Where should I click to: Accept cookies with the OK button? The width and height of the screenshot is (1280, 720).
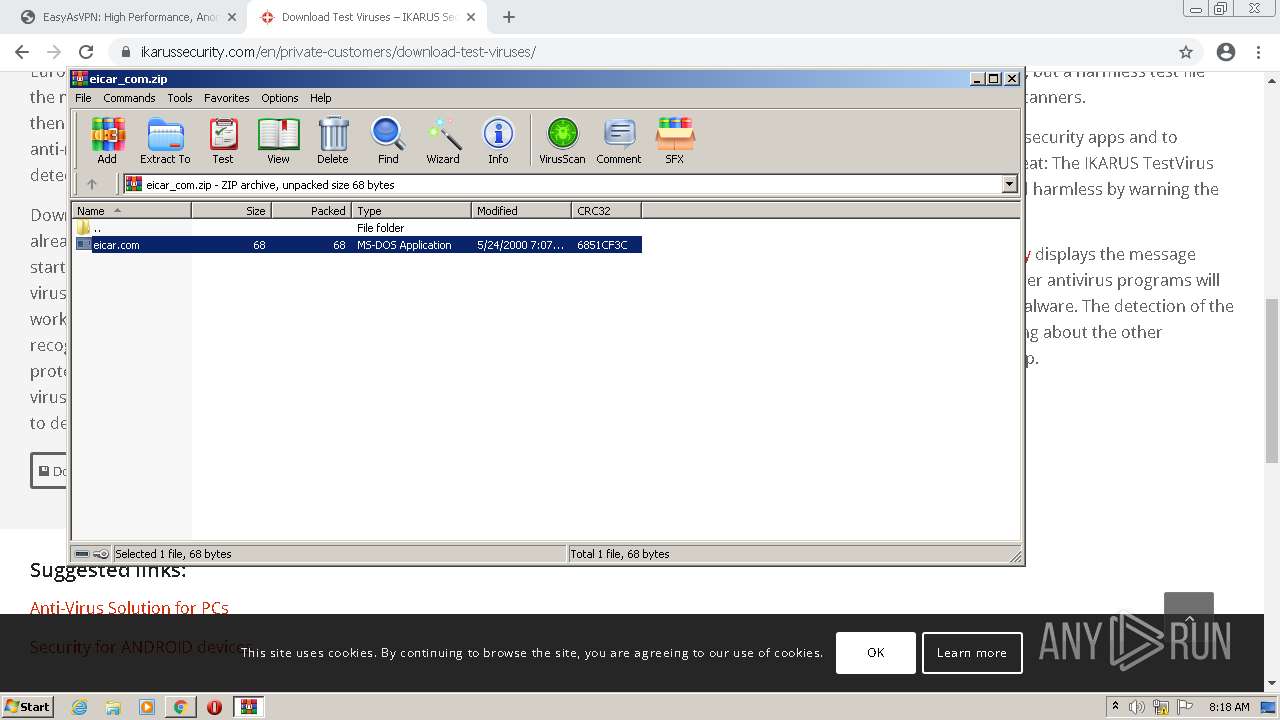point(876,653)
